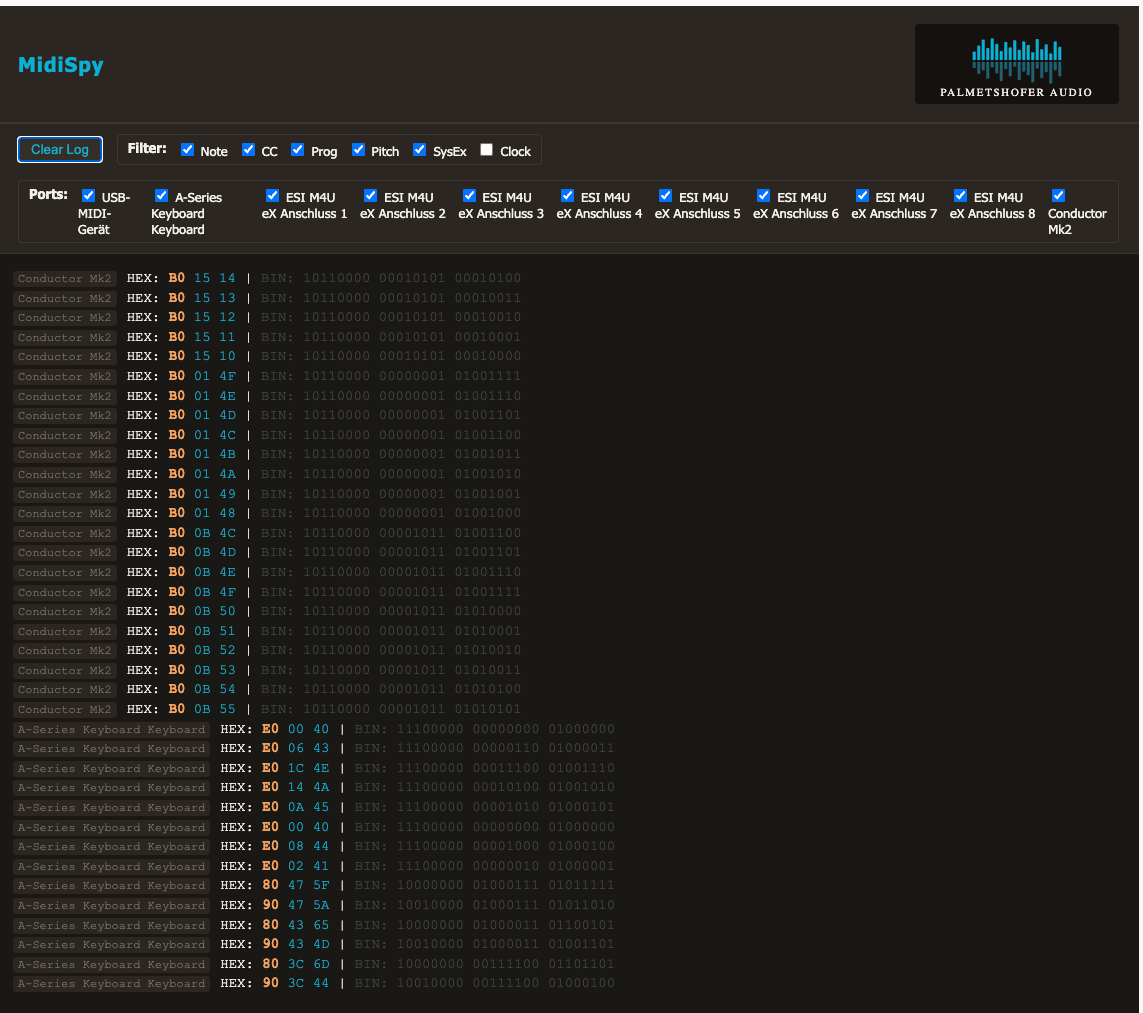1143x1013 pixels.
Task: Click binary text 10110000 00010101 00010011
Action: pyautogui.click(x=412, y=298)
